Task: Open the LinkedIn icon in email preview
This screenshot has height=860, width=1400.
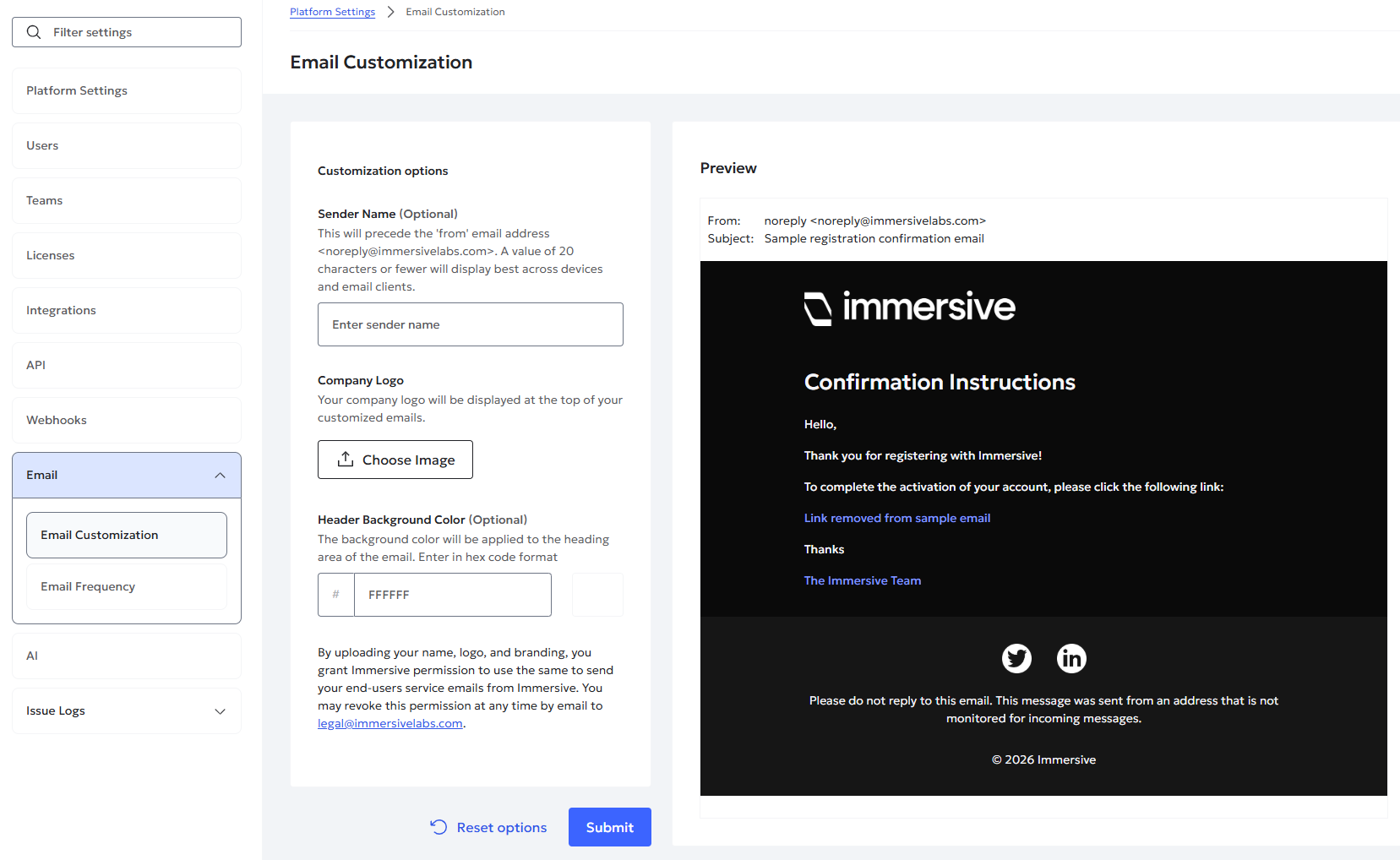Action: (1071, 658)
